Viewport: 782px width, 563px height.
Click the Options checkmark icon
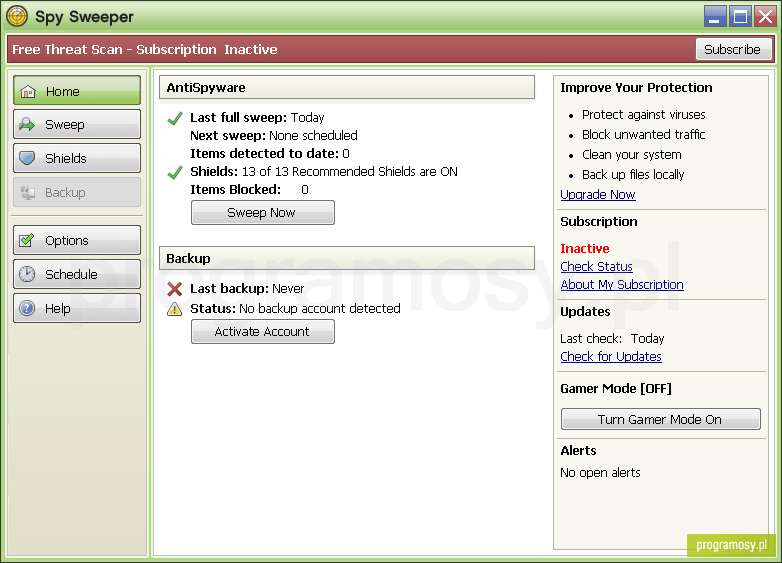tap(26, 240)
